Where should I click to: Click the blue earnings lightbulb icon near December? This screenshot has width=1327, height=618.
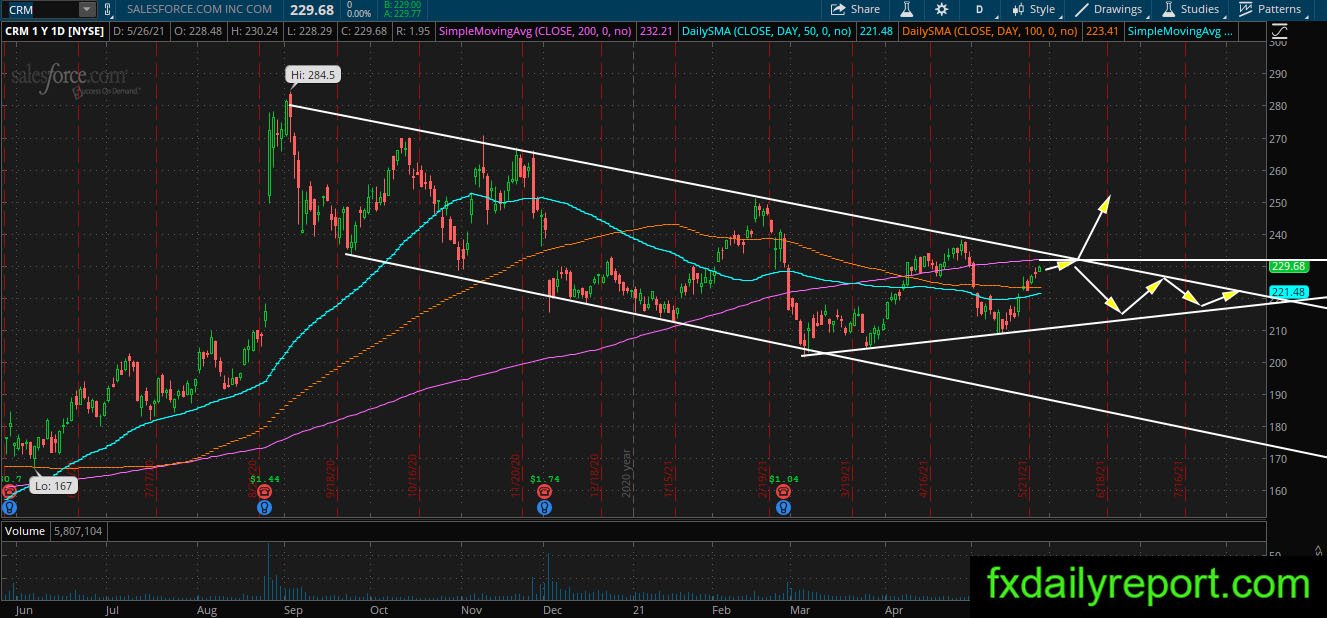coord(543,508)
